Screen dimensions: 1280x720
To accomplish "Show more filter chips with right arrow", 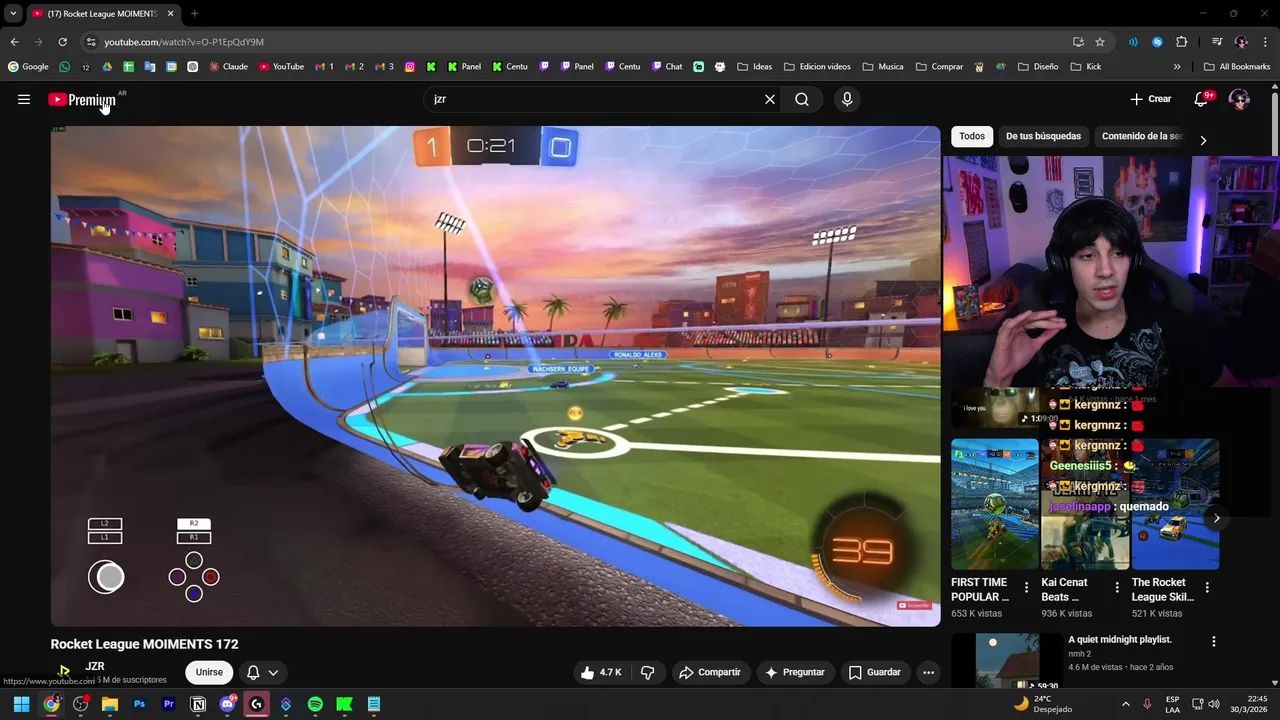I will click(1203, 140).
